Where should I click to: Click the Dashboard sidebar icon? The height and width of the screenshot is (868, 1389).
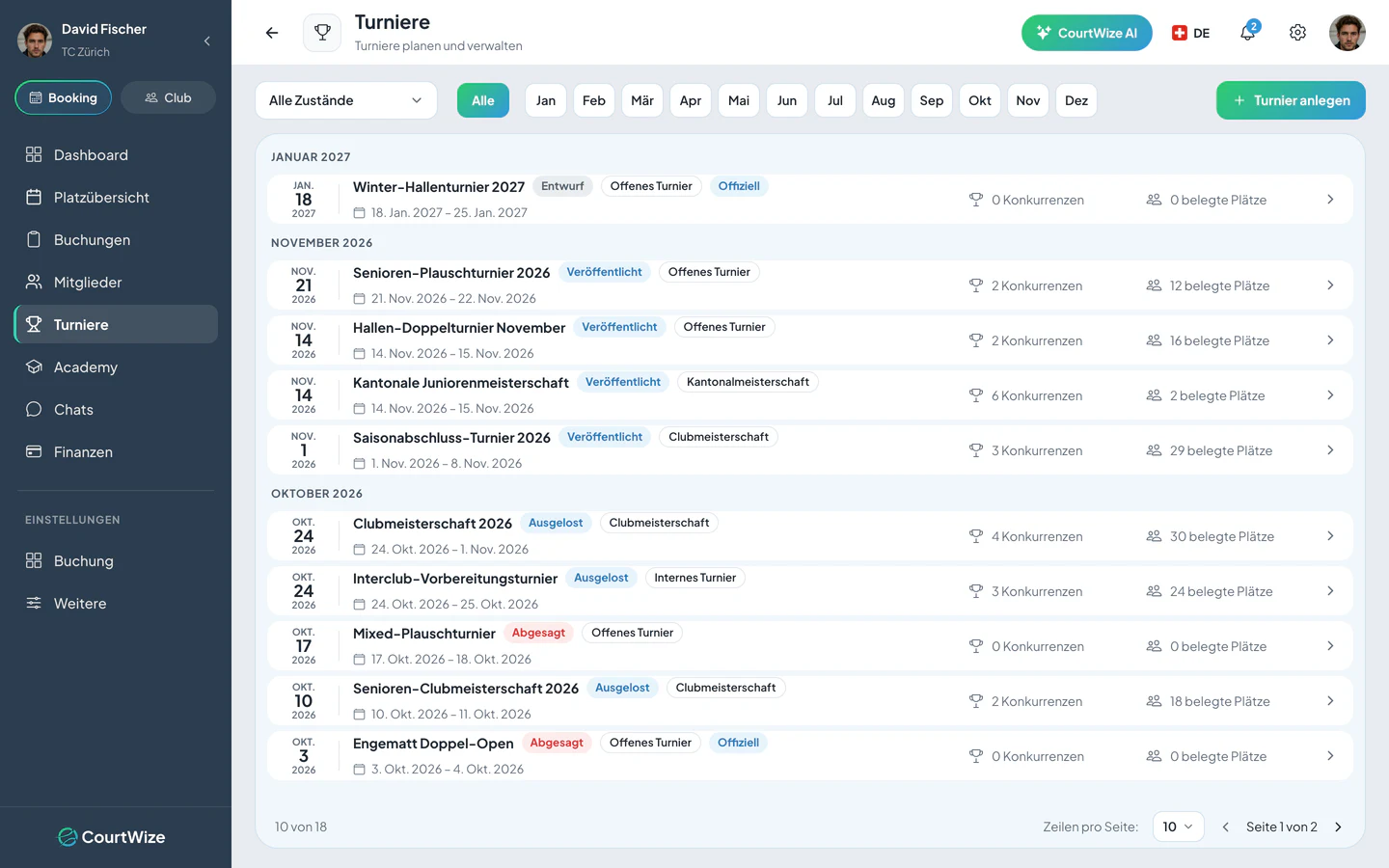tap(34, 154)
